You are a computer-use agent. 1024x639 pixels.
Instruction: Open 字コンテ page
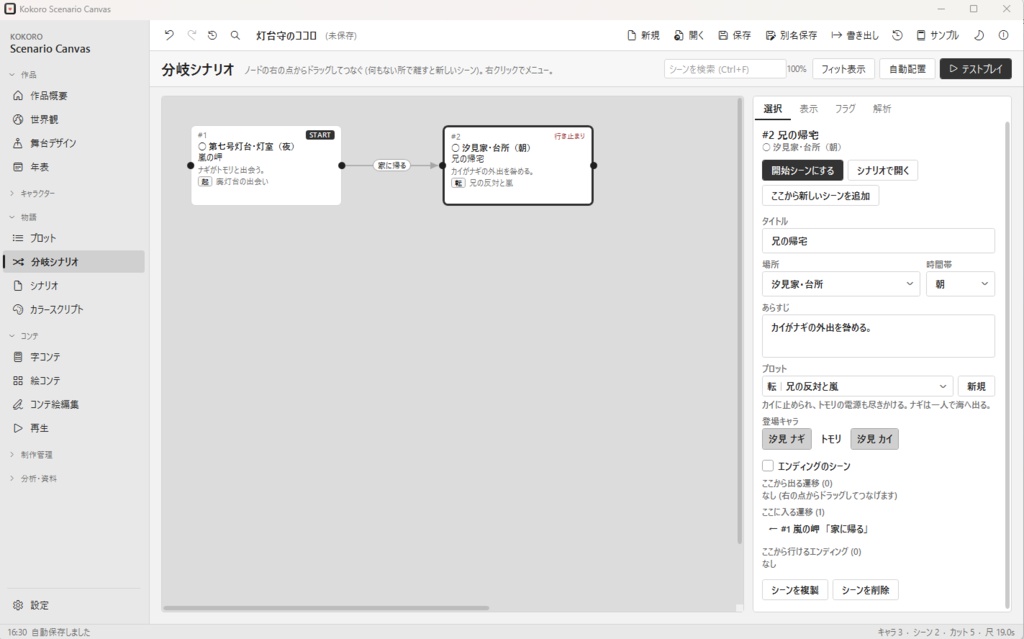click(74, 357)
